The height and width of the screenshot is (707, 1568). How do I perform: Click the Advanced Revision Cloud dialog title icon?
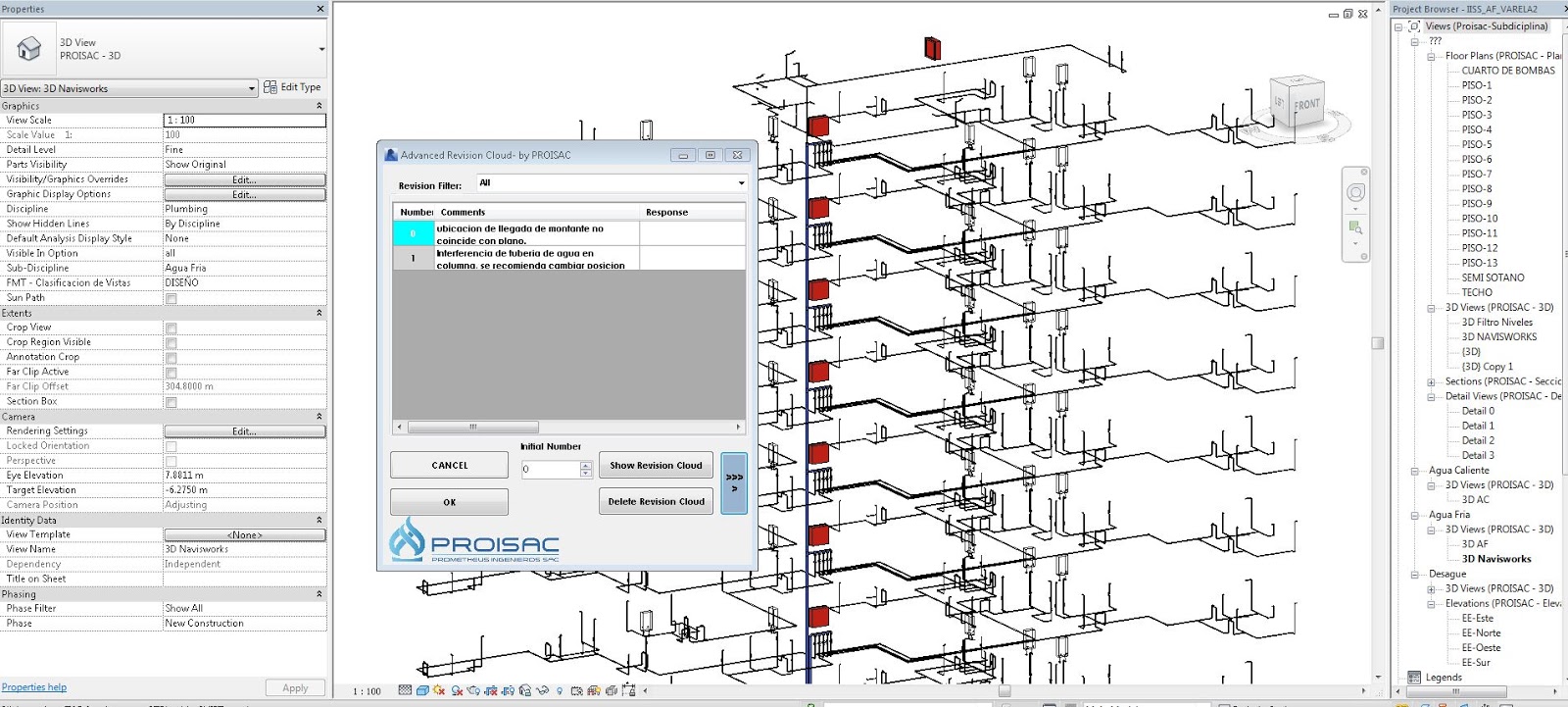pos(391,155)
